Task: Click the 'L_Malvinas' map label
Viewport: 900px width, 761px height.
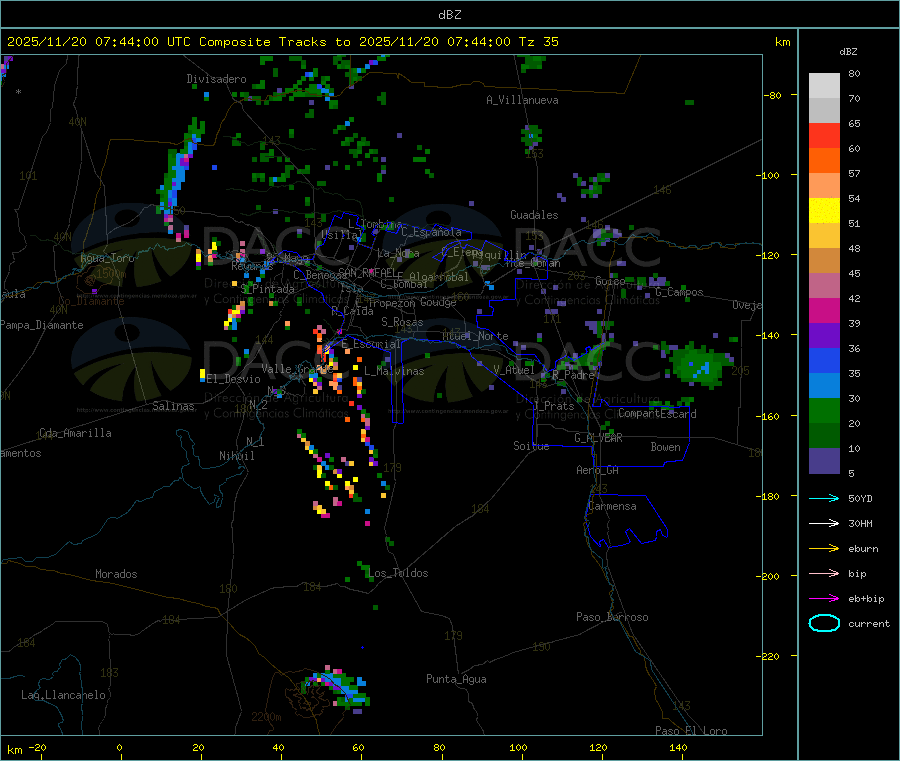Action: [x=394, y=371]
